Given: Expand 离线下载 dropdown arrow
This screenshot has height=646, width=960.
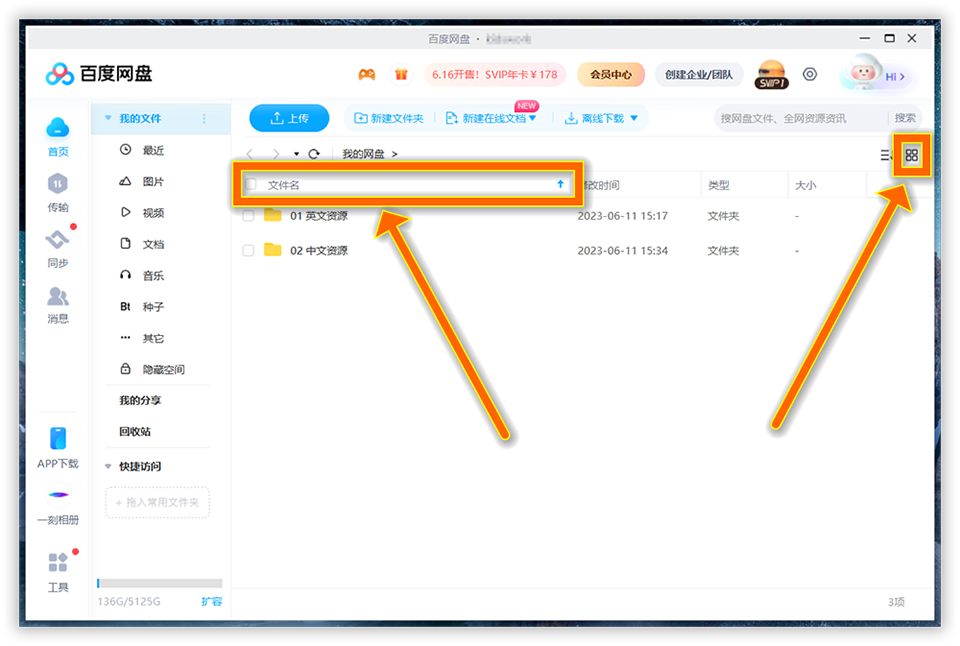Looking at the screenshot, I should (x=633, y=119).
